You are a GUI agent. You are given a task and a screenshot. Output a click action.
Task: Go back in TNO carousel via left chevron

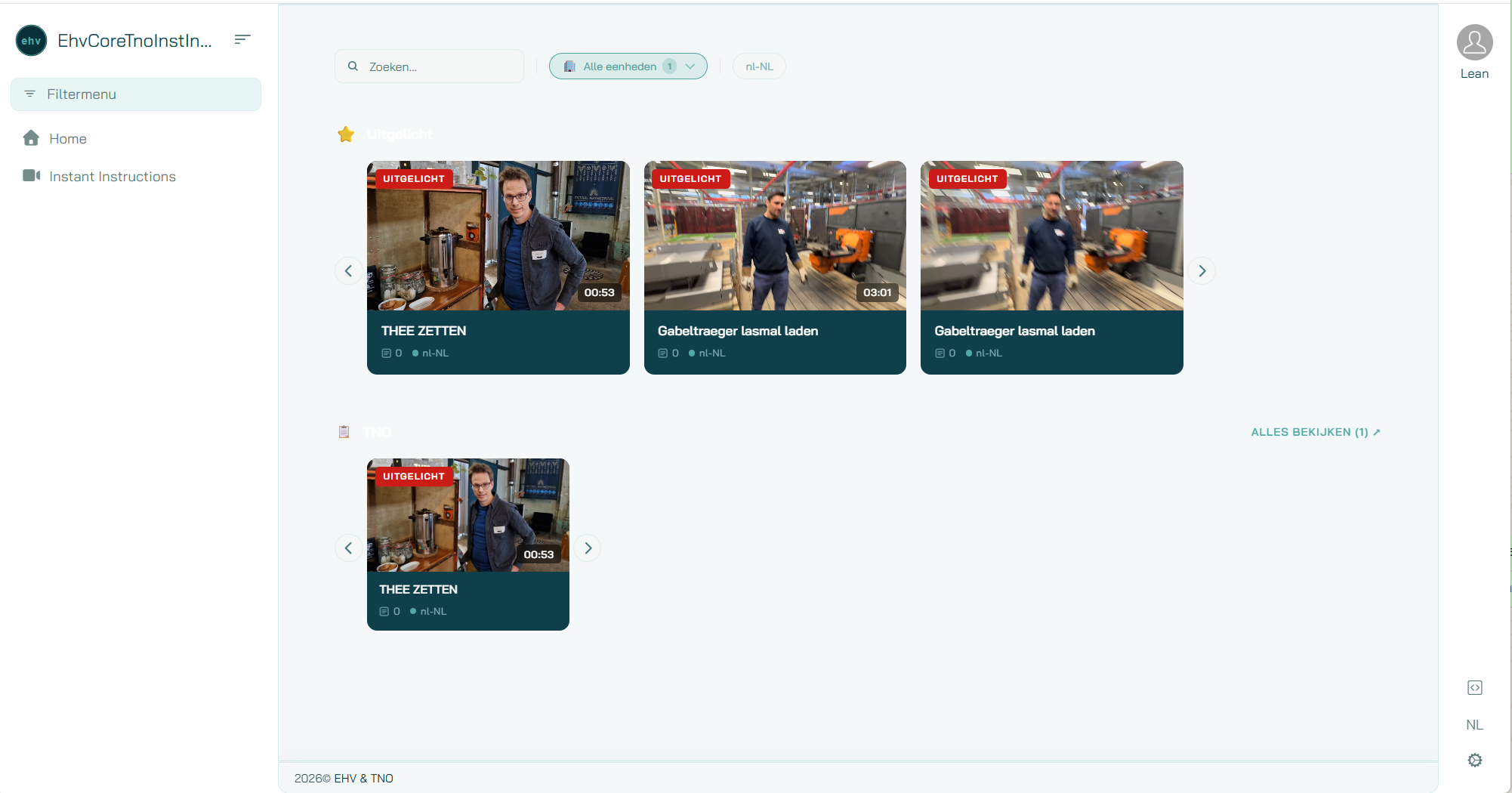coord(348,548)
